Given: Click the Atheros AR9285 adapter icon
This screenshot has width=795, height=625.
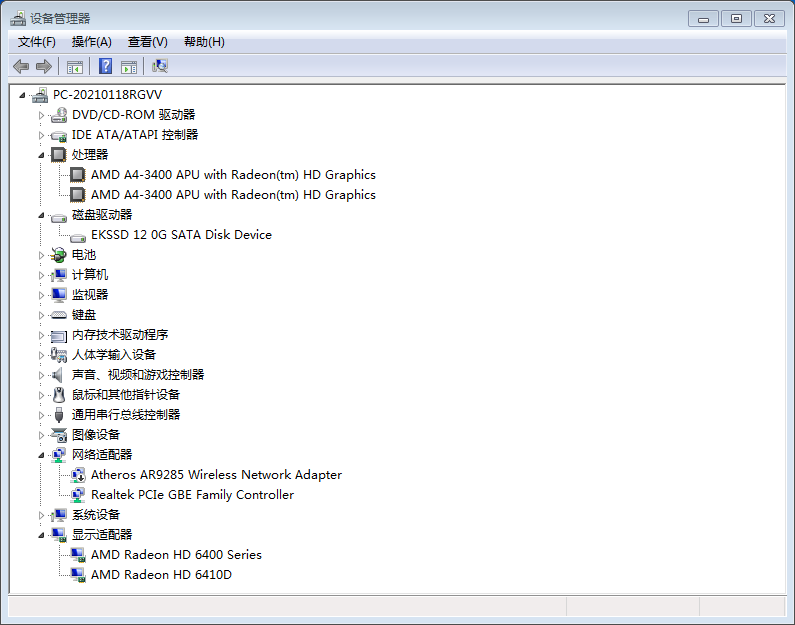Looking at the screenshot, I should pos(78,475).
